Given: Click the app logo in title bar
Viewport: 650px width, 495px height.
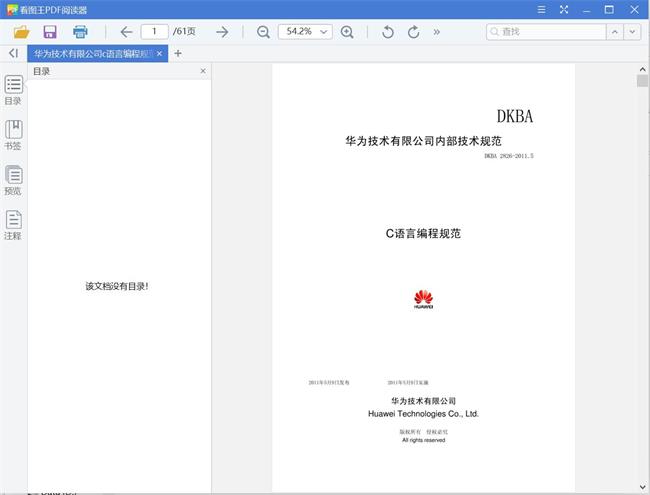Looking at the screenshot, I should tap(12, 10).
